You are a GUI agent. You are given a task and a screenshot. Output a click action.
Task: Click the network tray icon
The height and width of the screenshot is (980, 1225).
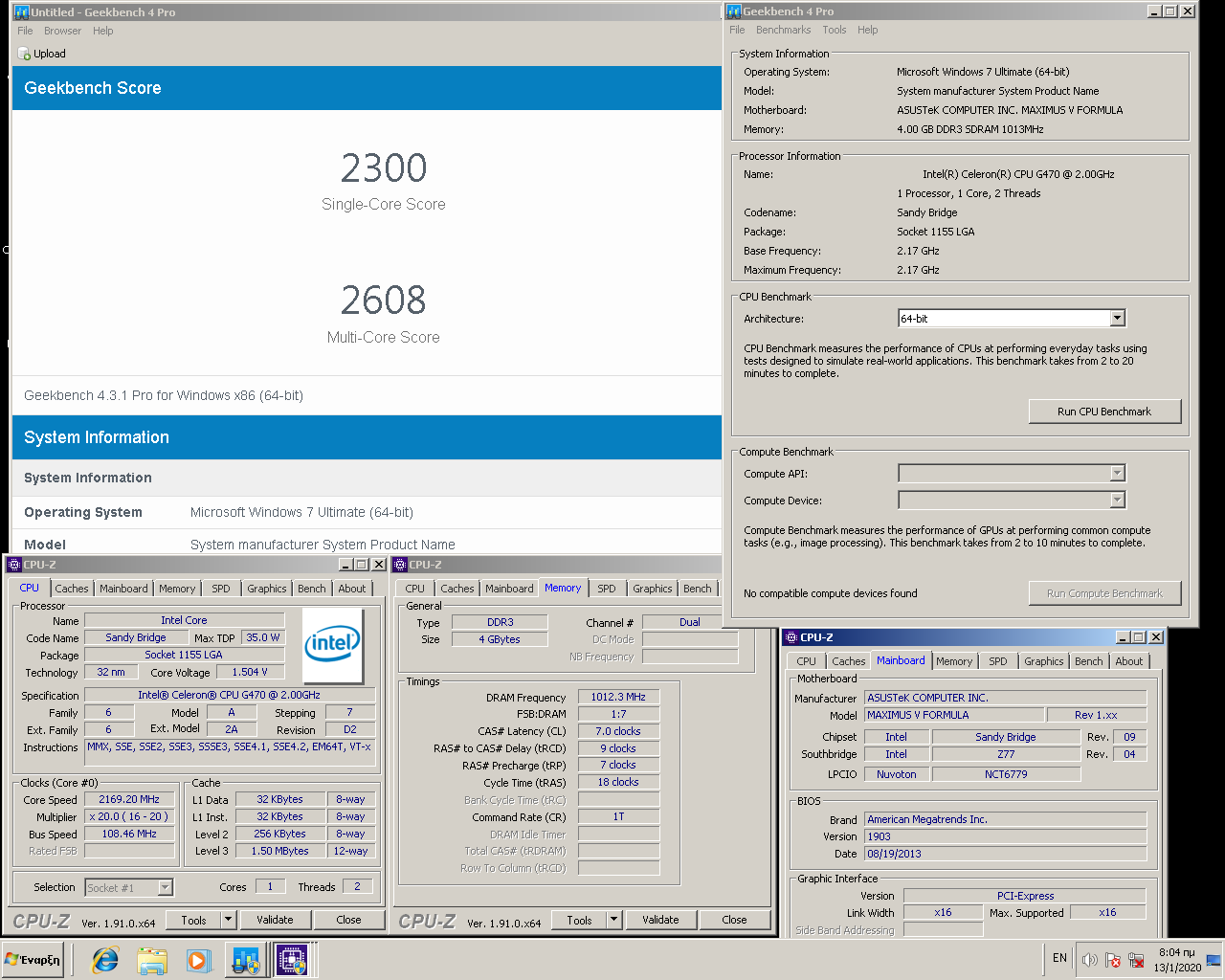tap(1136, 959)
